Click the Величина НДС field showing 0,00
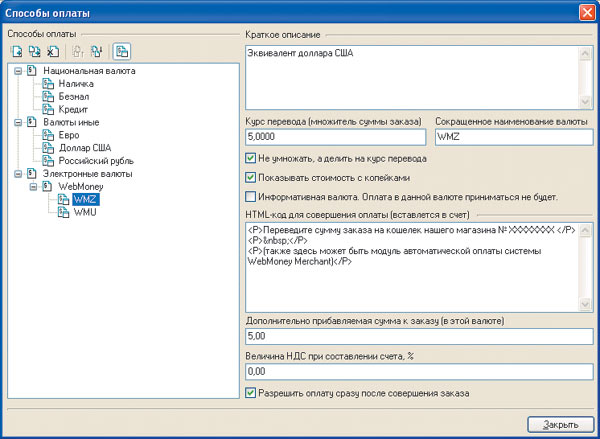Viewport: 600px width, 439px height. pyautogui.click(x=419, y=372)
